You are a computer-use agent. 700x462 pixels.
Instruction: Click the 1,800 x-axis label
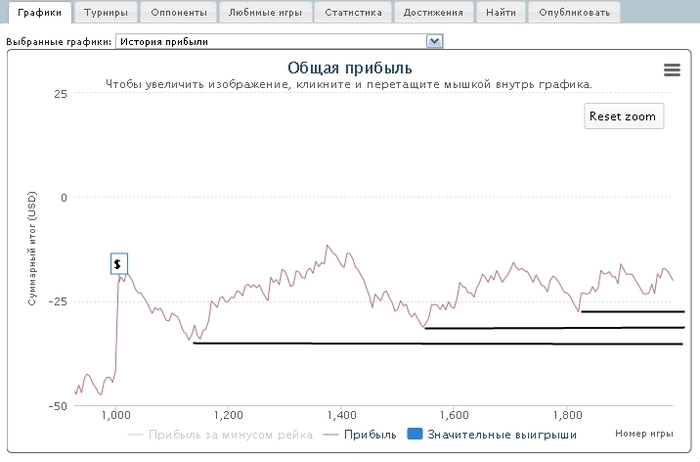[567, 415]
